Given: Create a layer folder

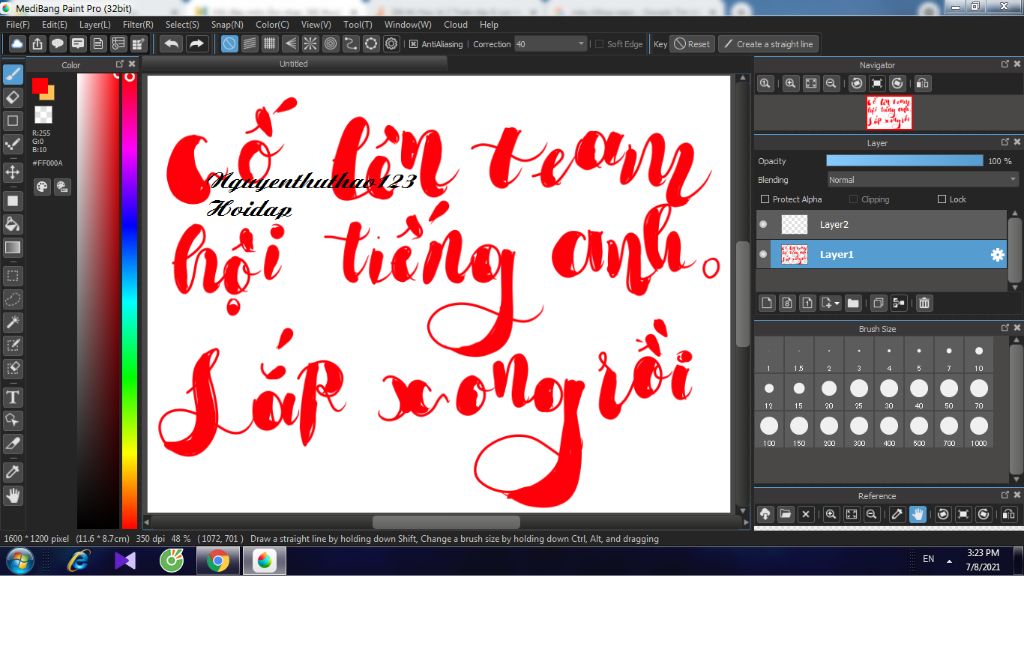Looking at the screenshot, I should pyautogui.click(x=853, y=303).
